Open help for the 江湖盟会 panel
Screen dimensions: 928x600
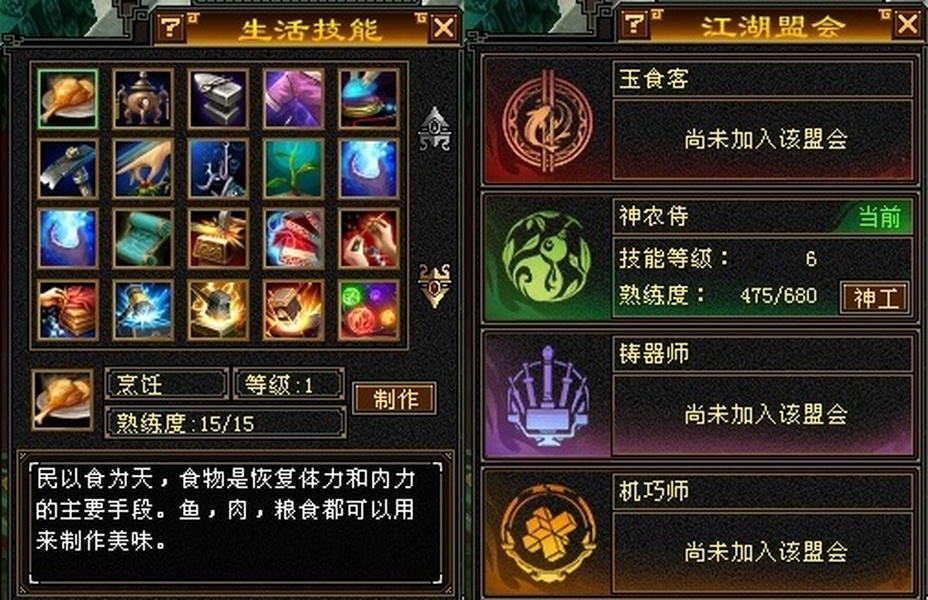click(x=634, y=24)
